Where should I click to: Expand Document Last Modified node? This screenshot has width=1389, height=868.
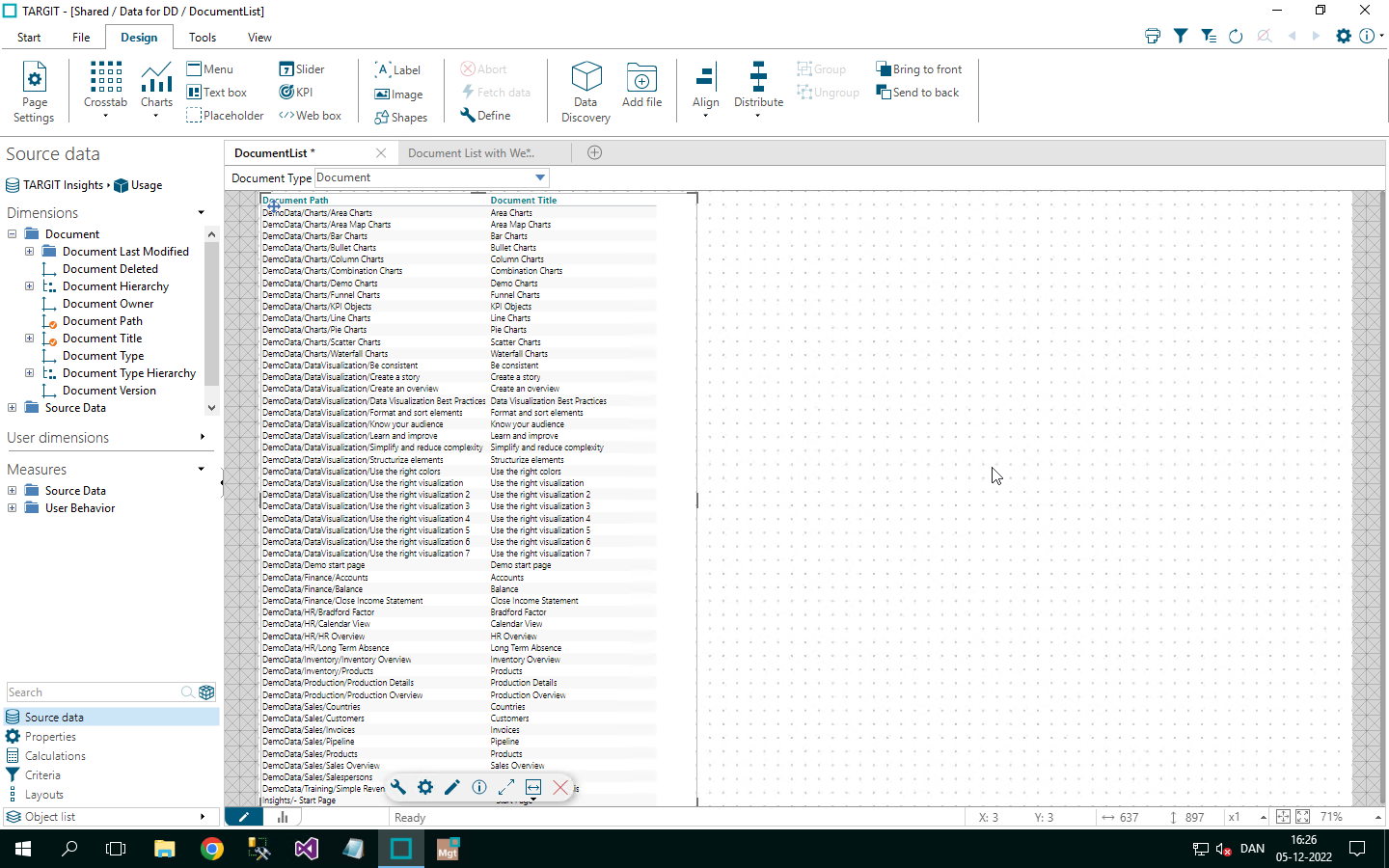pyautogui.click(x=29, y=252)
